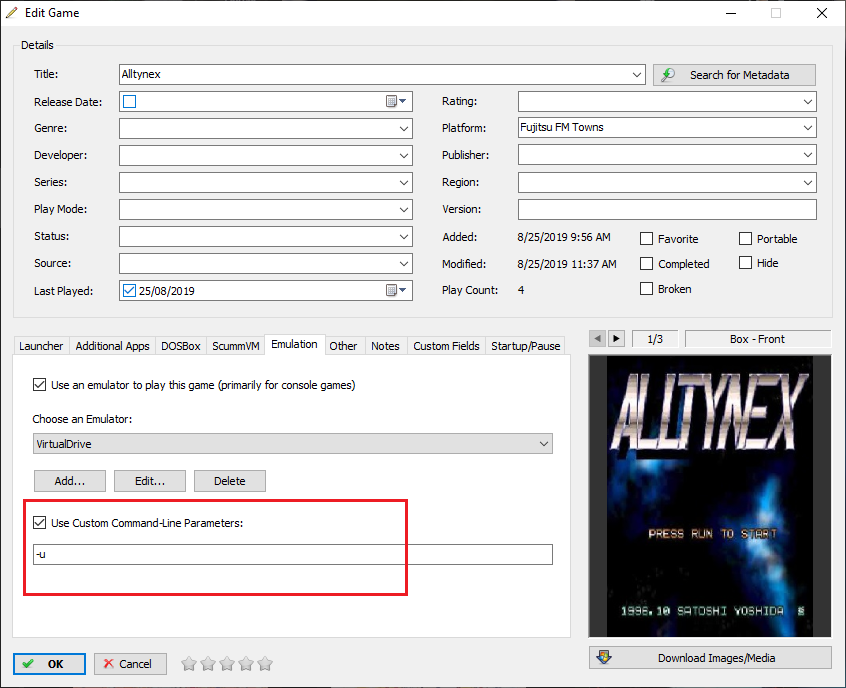Click the Version input field
This screenshot has height=688, width=846.
[x=667, y=209]
